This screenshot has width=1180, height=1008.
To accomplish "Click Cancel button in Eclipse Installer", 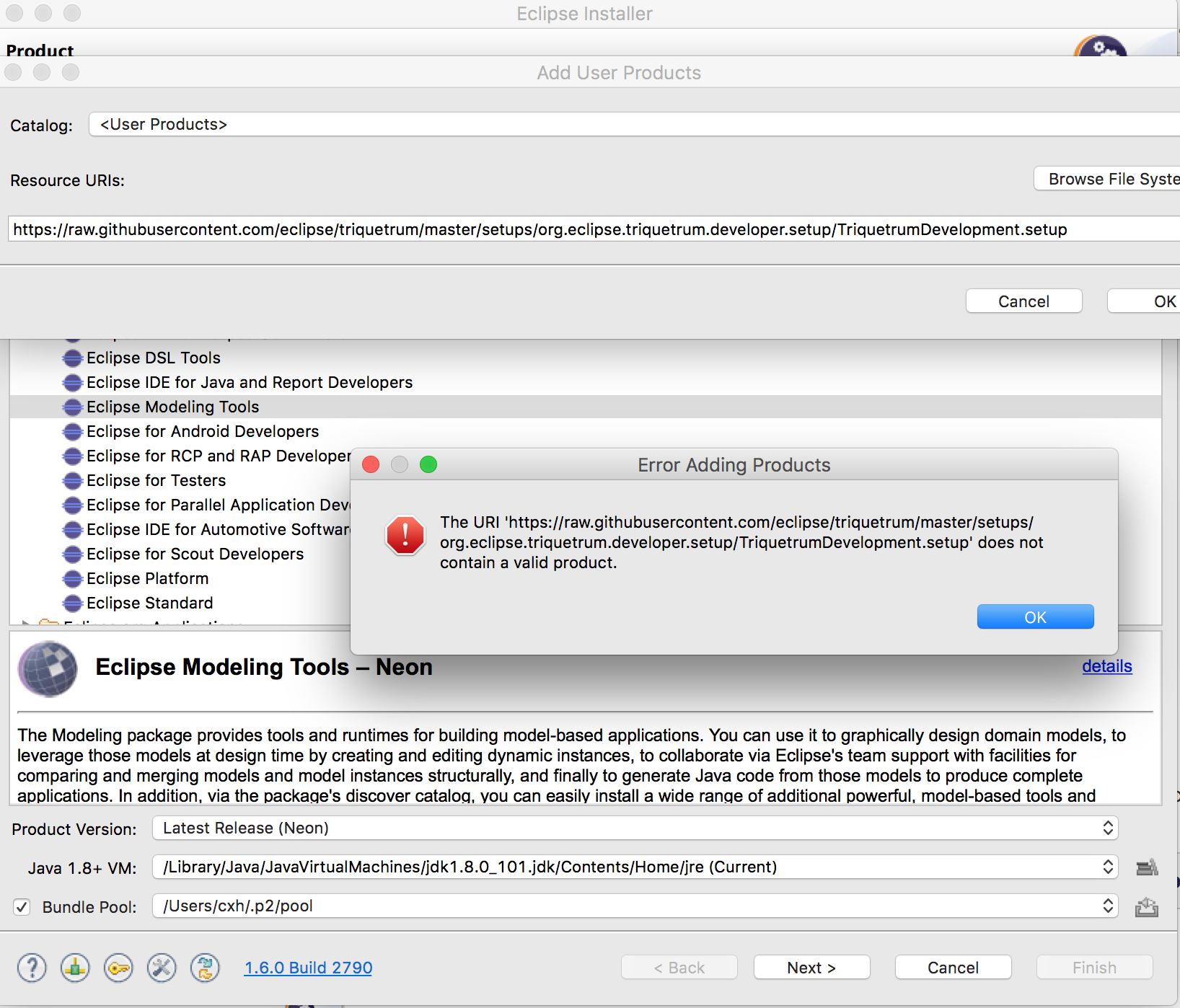I will [x=953, y=968].
